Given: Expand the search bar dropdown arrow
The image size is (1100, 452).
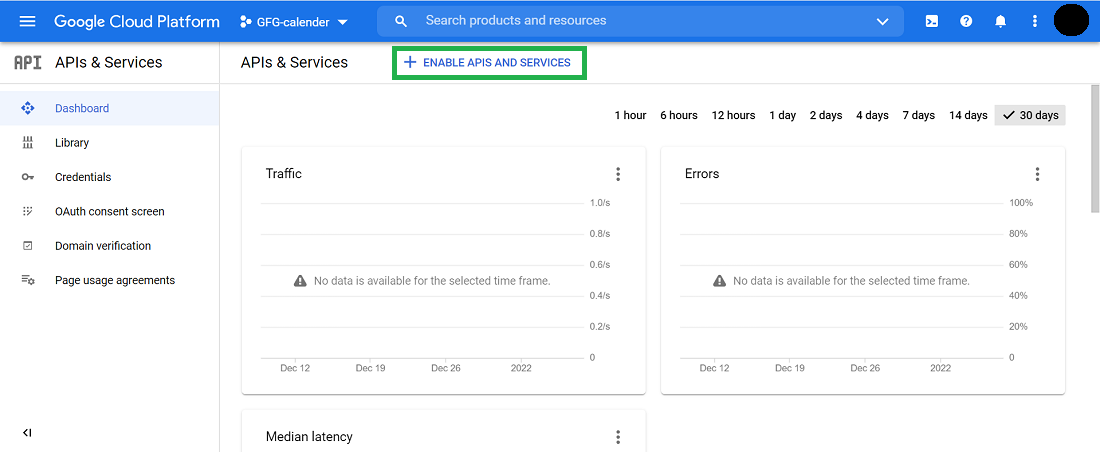Looking at the screenshot, I should (x=882, y=21).
